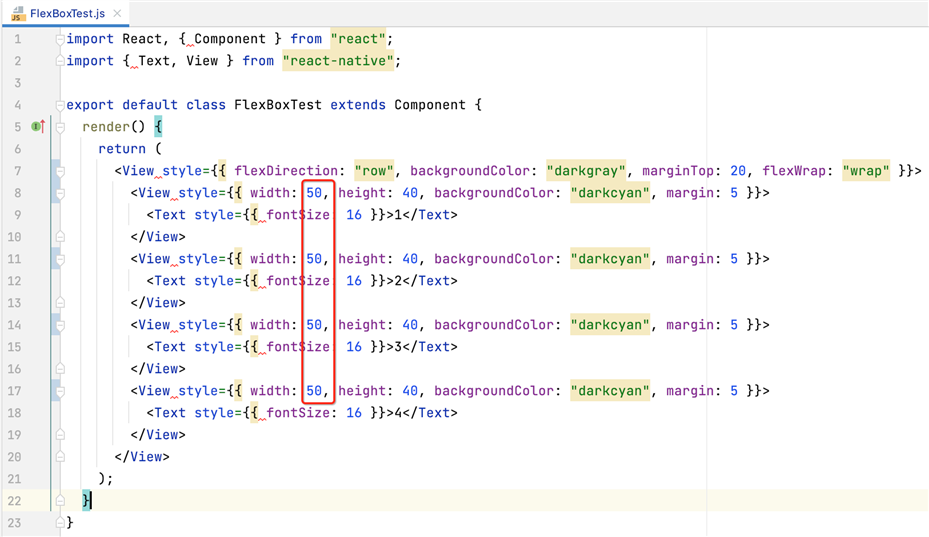Click line number 21 in the gutter
This screenshot has width=929, height=537.
[14, 479]
